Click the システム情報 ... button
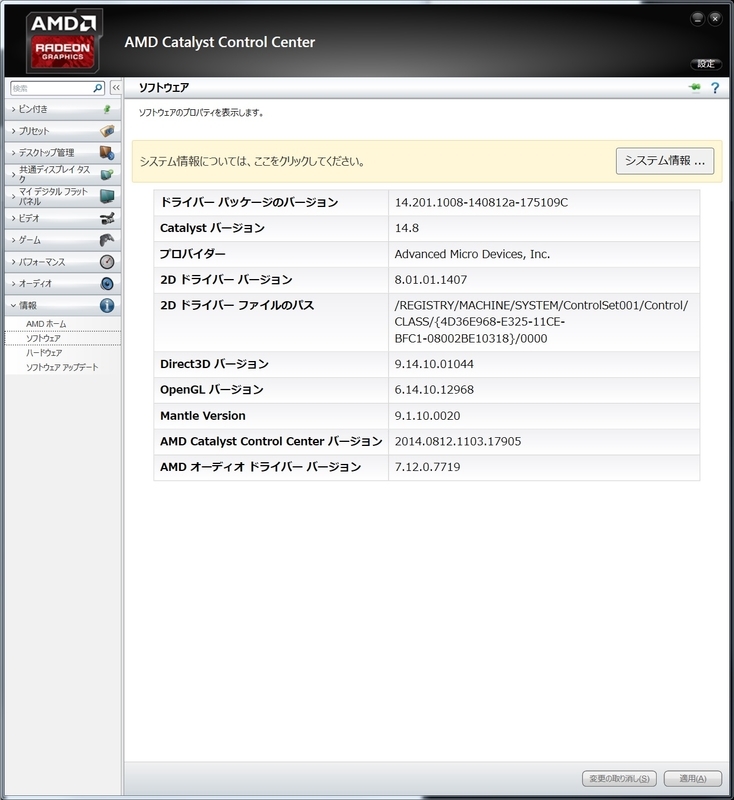Screen dimensions: 734x800 coord(665,161)
